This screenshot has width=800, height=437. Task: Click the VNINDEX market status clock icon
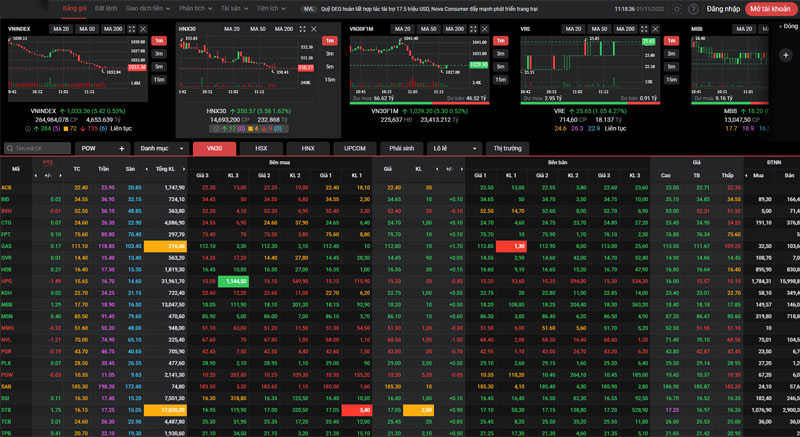[28, 128]
